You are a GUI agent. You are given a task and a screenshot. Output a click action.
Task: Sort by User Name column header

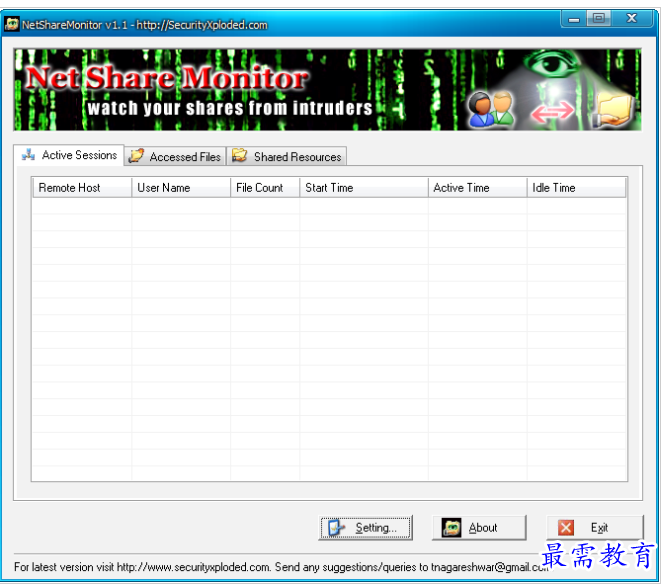(x=181, y=188)
